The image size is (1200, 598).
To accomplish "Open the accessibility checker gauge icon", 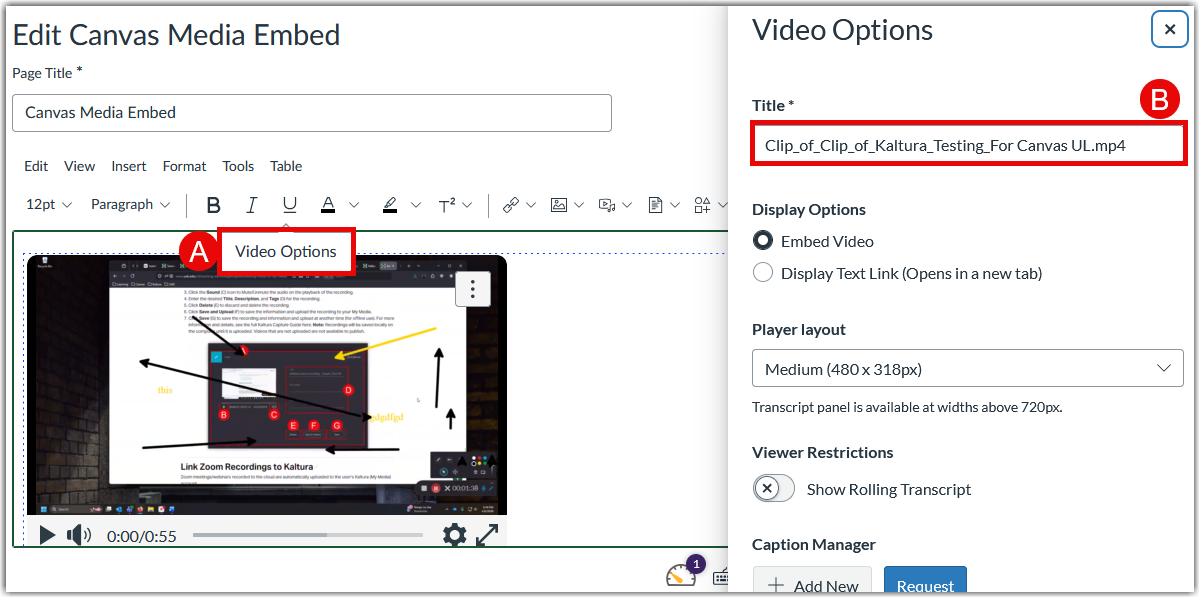I will 682,576.
